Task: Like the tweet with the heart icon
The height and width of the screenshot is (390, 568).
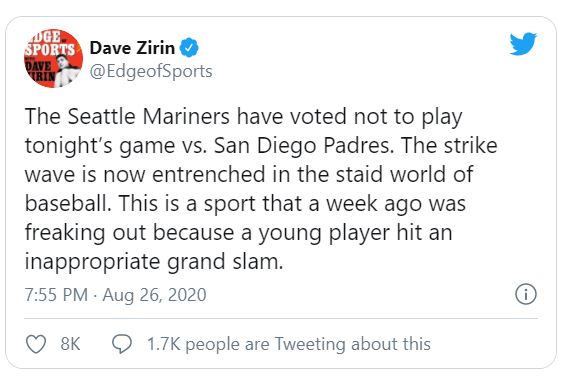Action: click(x=36, y=344)
